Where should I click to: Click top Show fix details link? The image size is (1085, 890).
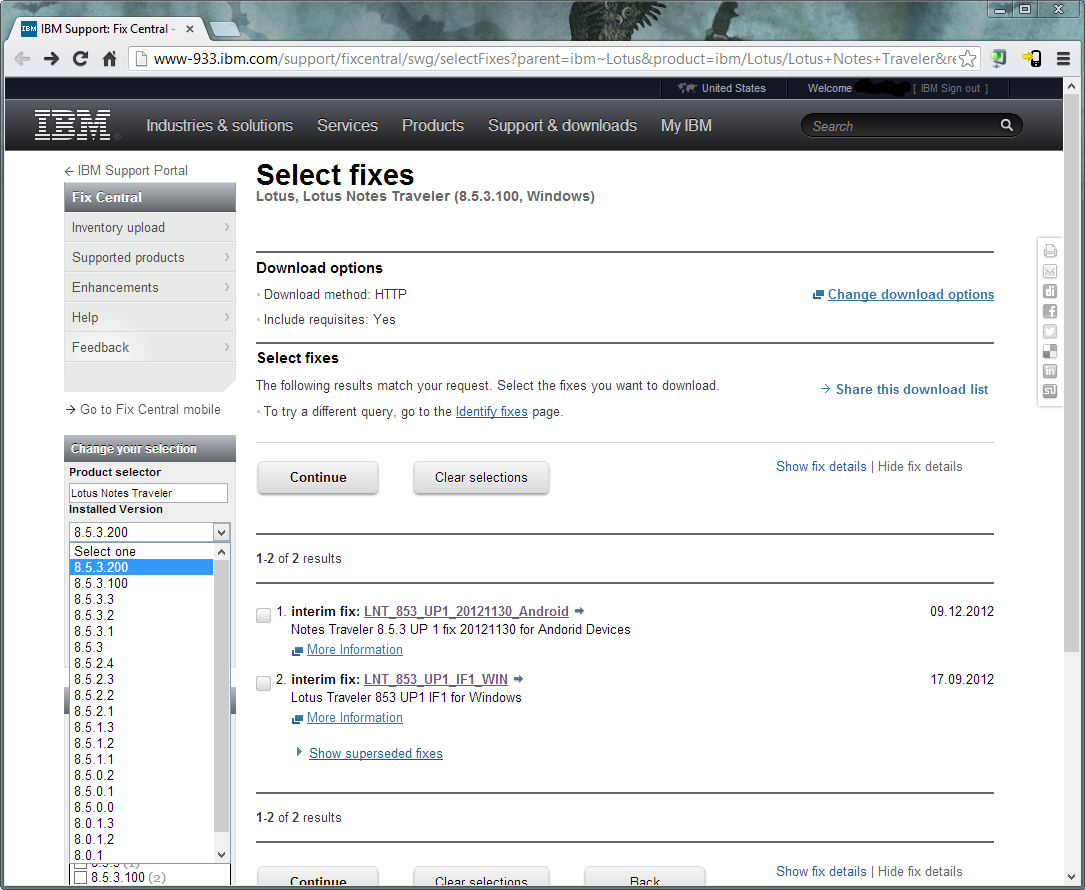[x=821, y=466]
